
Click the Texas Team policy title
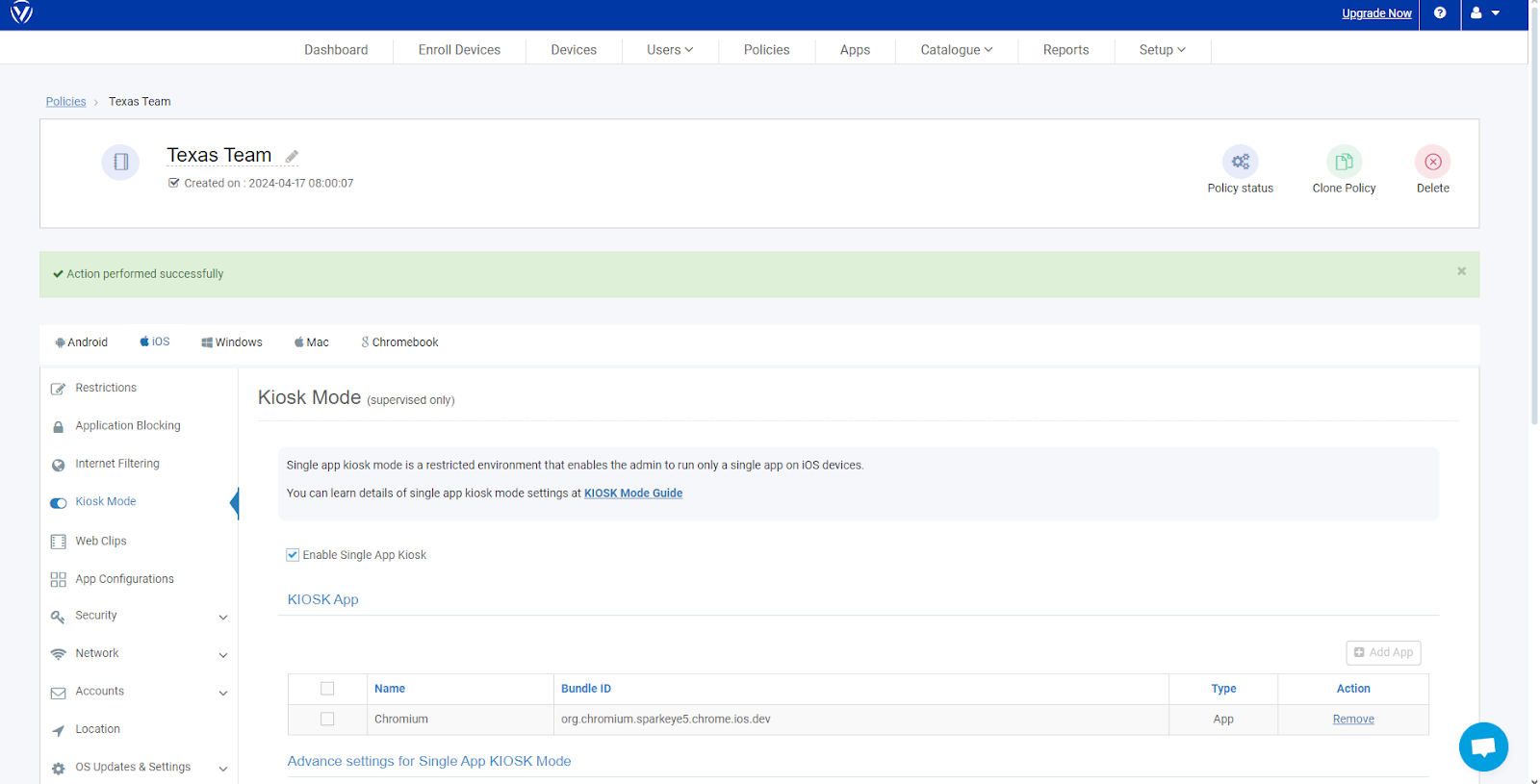[219, 155]
